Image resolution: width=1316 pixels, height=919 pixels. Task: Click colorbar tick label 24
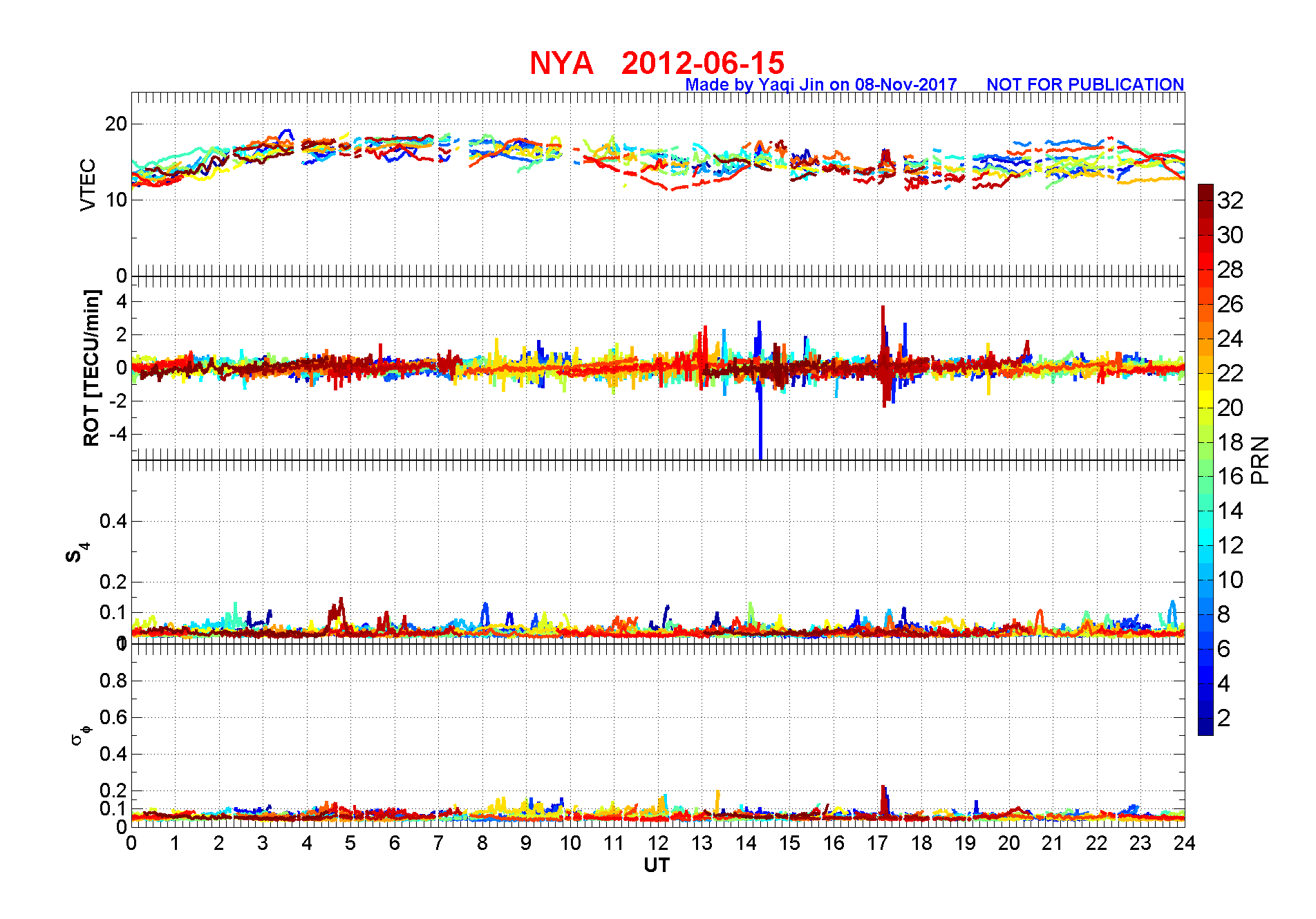[1230, 339]
